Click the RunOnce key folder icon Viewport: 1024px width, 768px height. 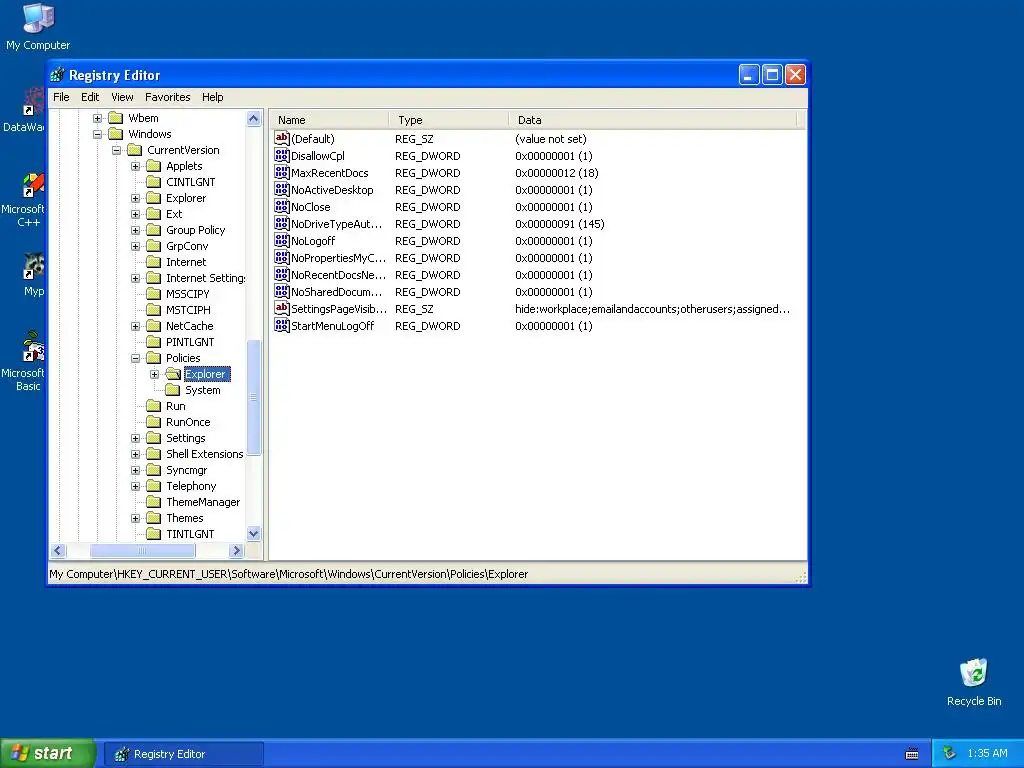click(153, 422)
